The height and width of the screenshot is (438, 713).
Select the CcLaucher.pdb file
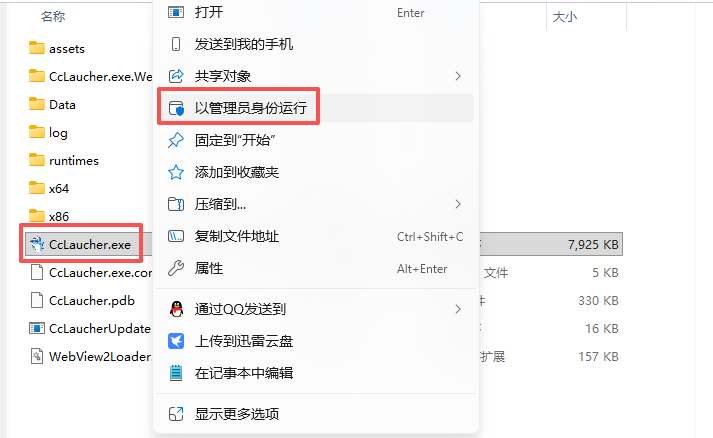point(91,301)
